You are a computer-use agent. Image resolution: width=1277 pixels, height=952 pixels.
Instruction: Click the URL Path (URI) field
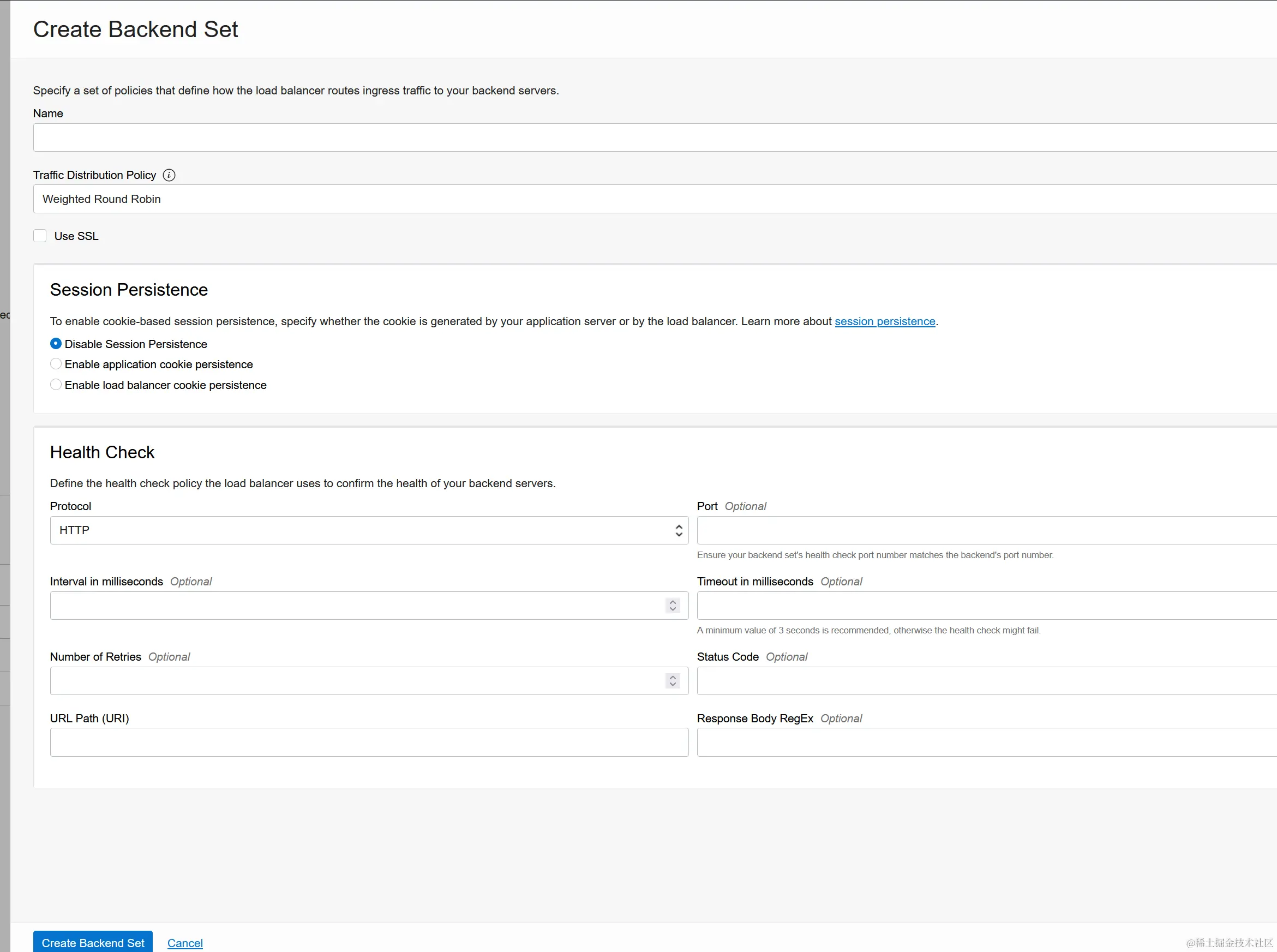pos(369,743)
